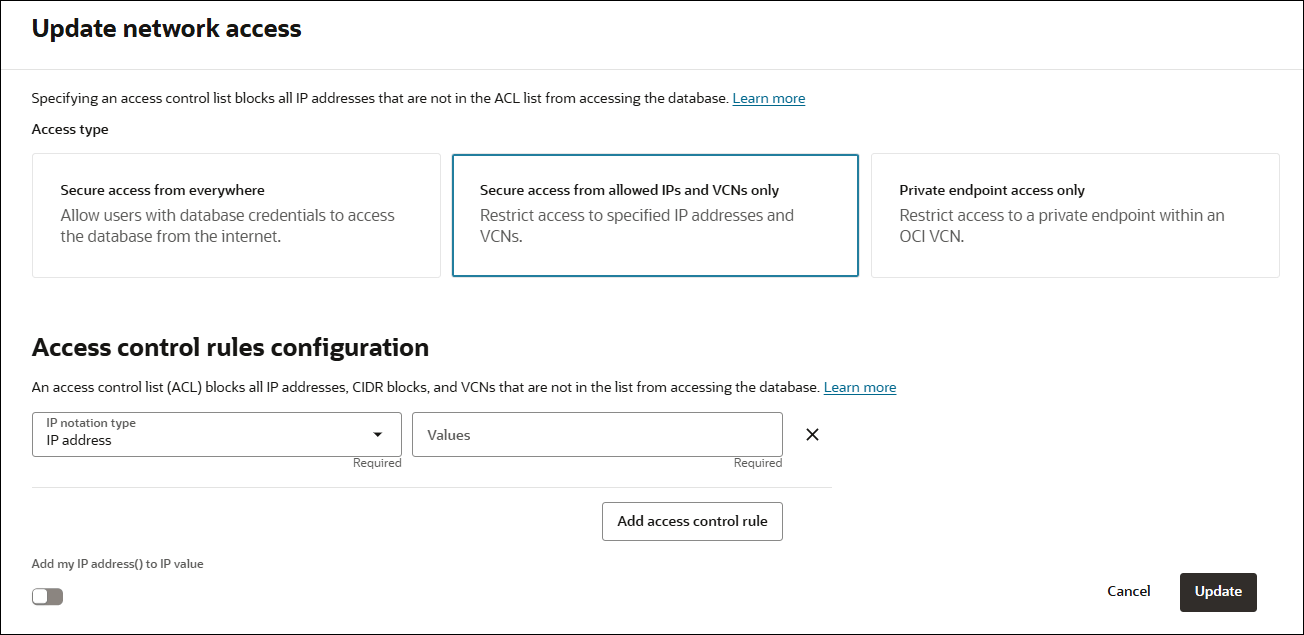Follow the ACL Learn more link
This screenshot has height=635, width=1304.
pos(859,387)
